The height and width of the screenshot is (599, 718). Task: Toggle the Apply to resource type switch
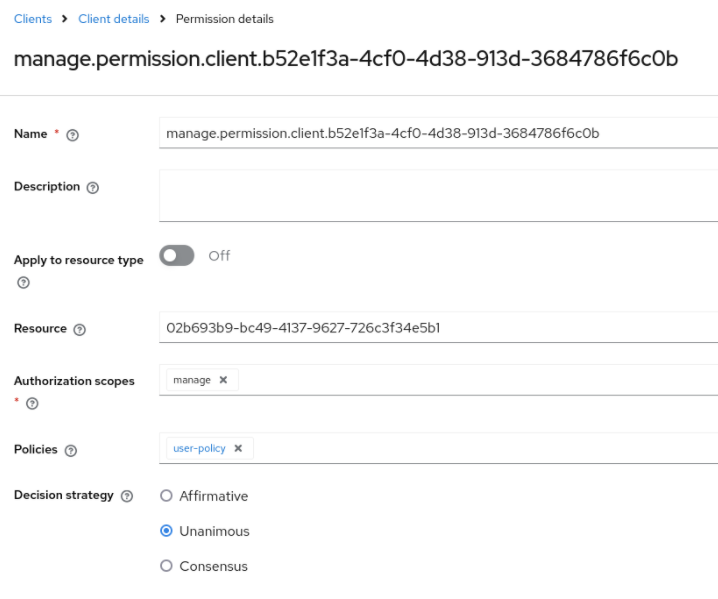coord(176,256)
